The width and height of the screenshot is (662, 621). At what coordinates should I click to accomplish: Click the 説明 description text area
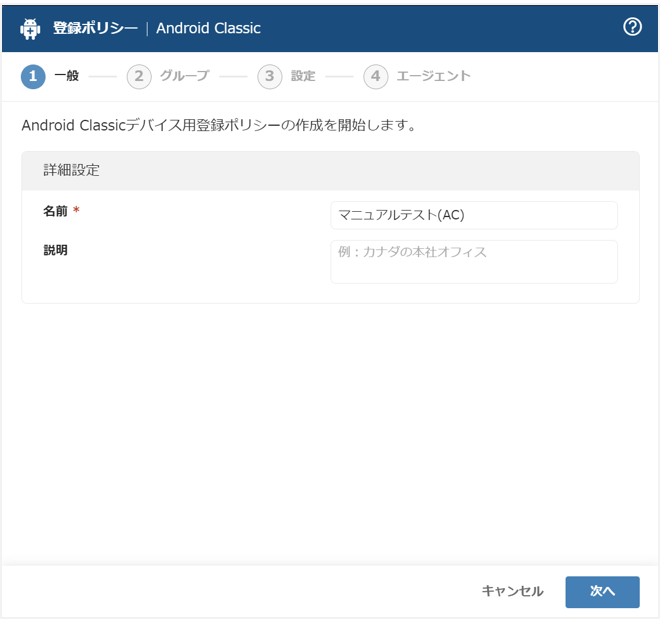(474, 262)
